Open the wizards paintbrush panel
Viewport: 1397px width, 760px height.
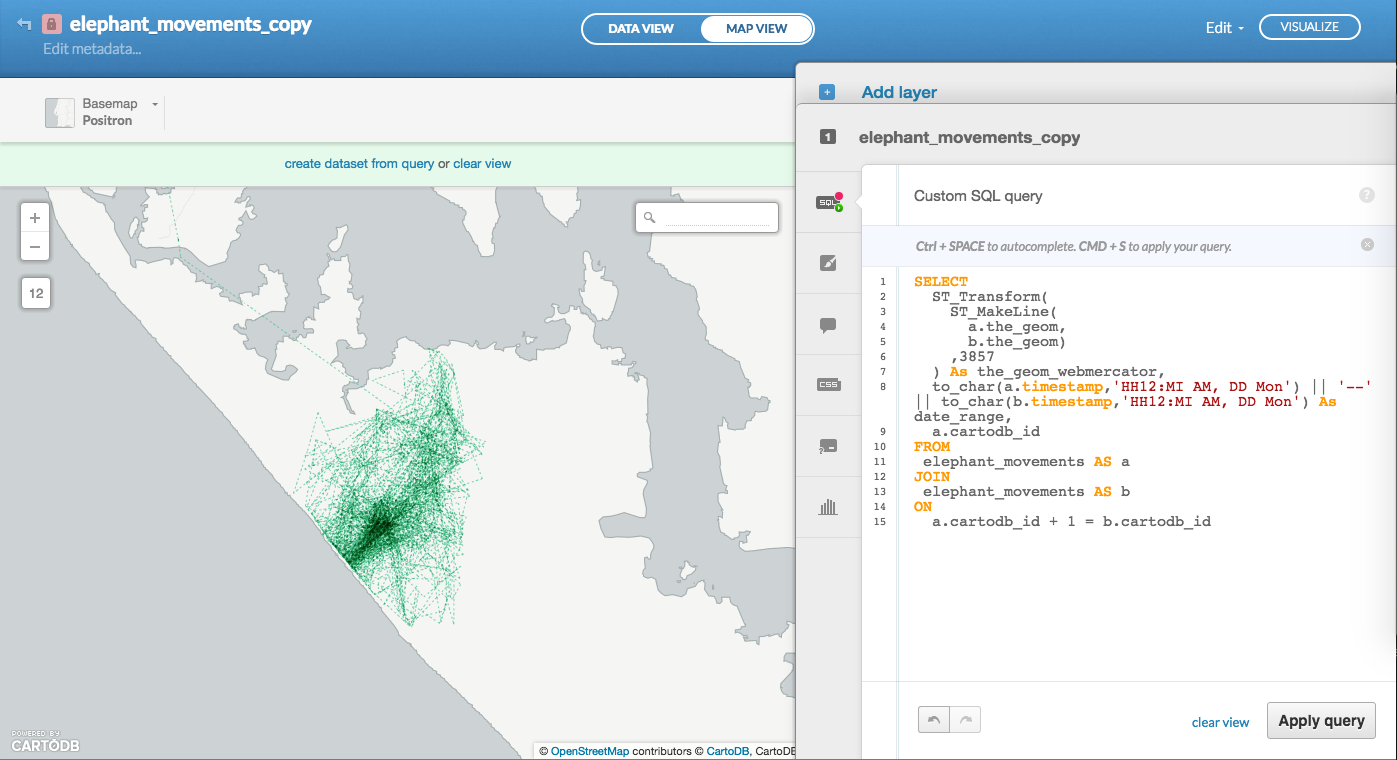[x=828, y=263]
